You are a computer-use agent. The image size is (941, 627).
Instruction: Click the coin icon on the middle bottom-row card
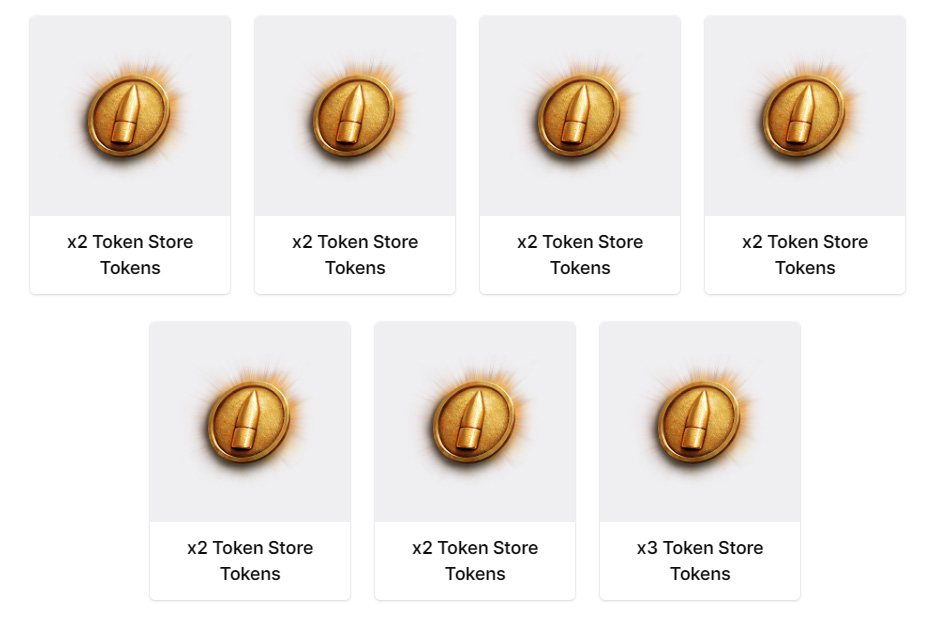[475, 420]
